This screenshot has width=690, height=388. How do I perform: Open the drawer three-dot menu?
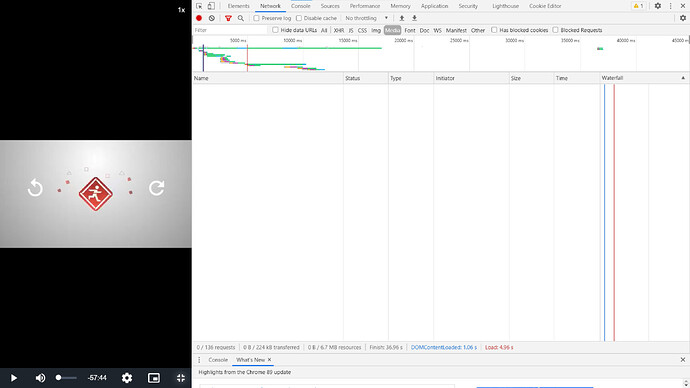[x=199, y=360]
